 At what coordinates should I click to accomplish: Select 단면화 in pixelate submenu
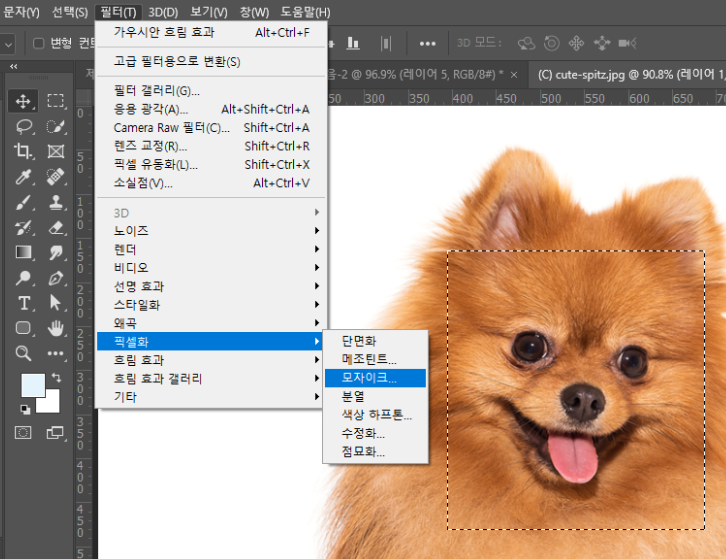[376, 341]
